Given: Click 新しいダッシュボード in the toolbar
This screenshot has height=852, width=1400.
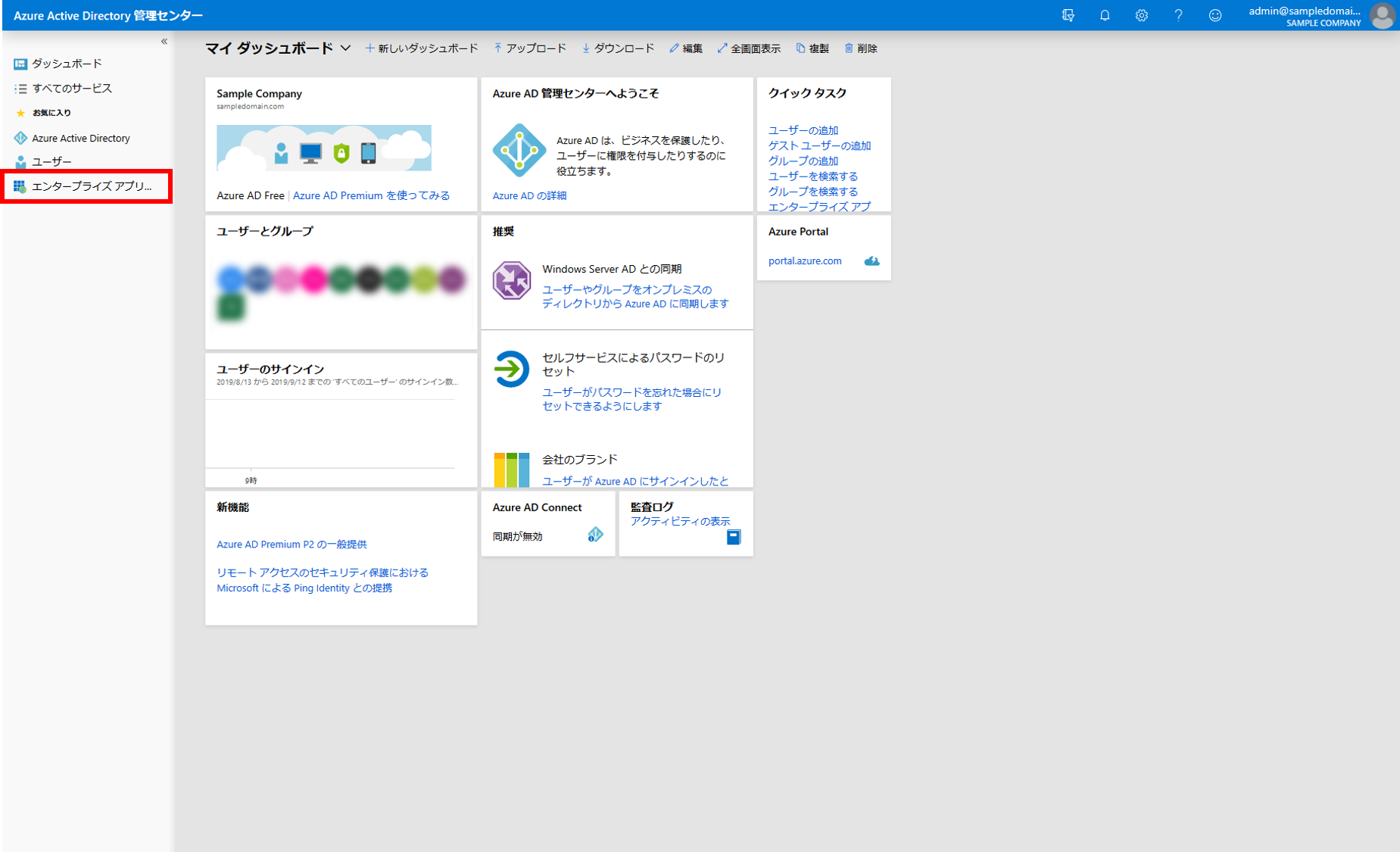Looking at the screenshot, I should [421, 48].
